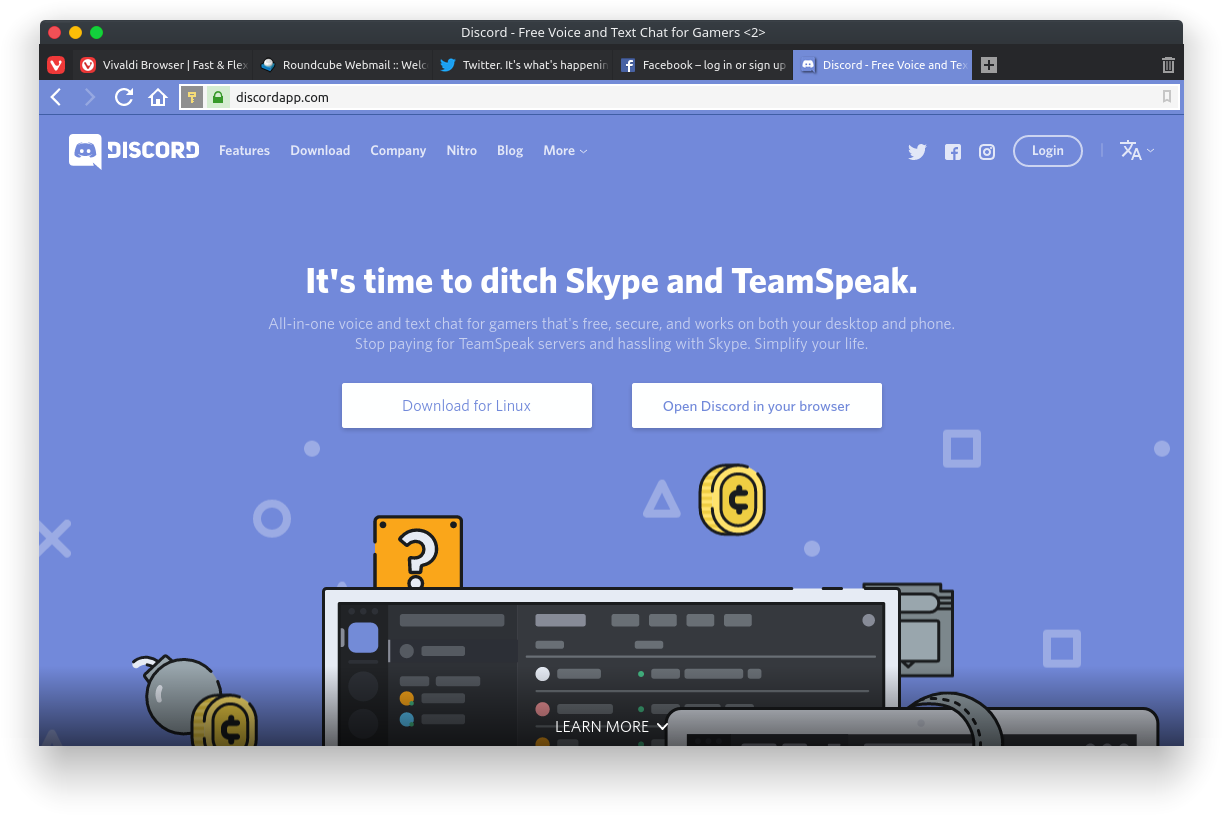Click the padlock security icon in address bar
Viewport: 1222px width, 815px height.
218,97
